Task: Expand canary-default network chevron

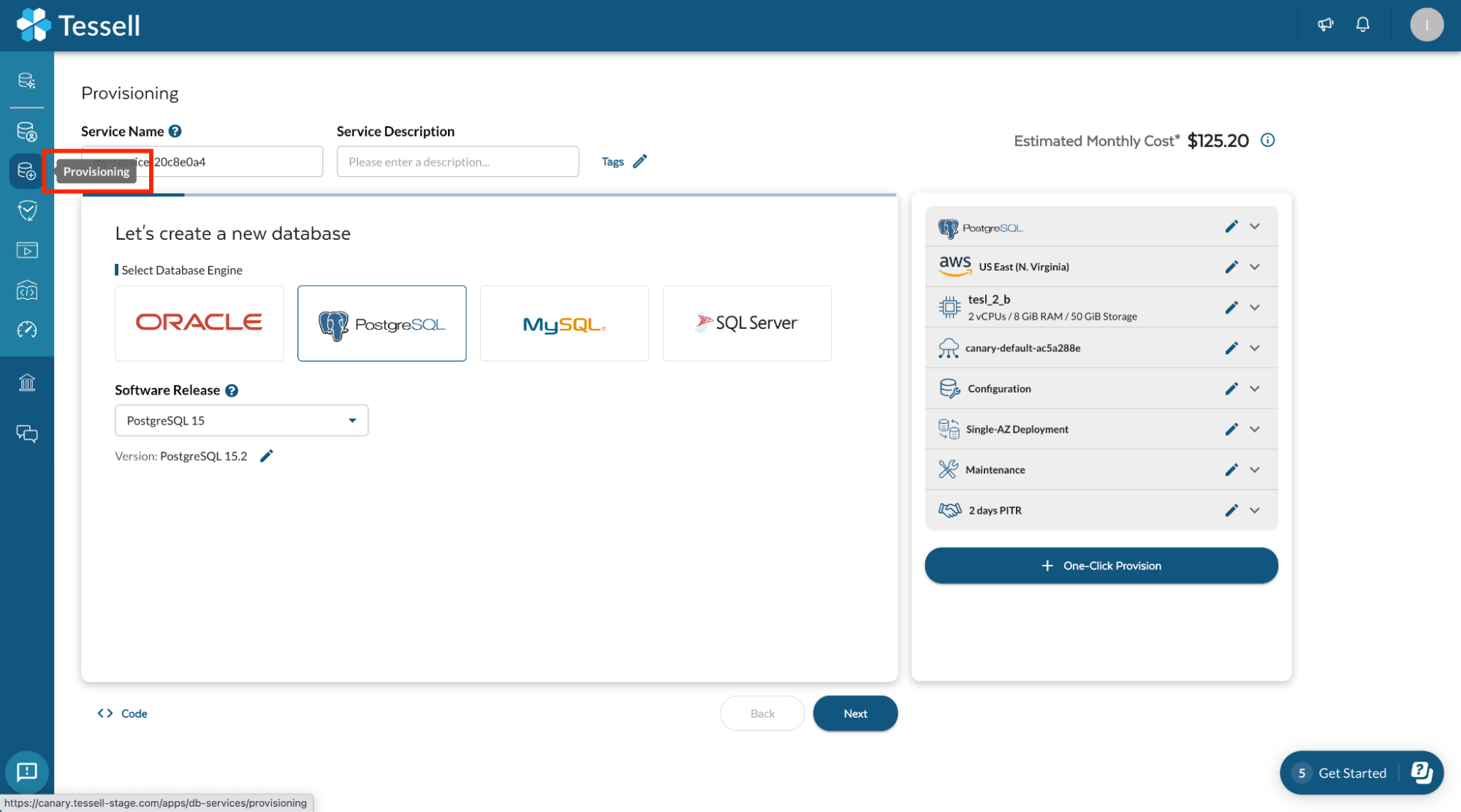Action: click(x=1255, y=348)
